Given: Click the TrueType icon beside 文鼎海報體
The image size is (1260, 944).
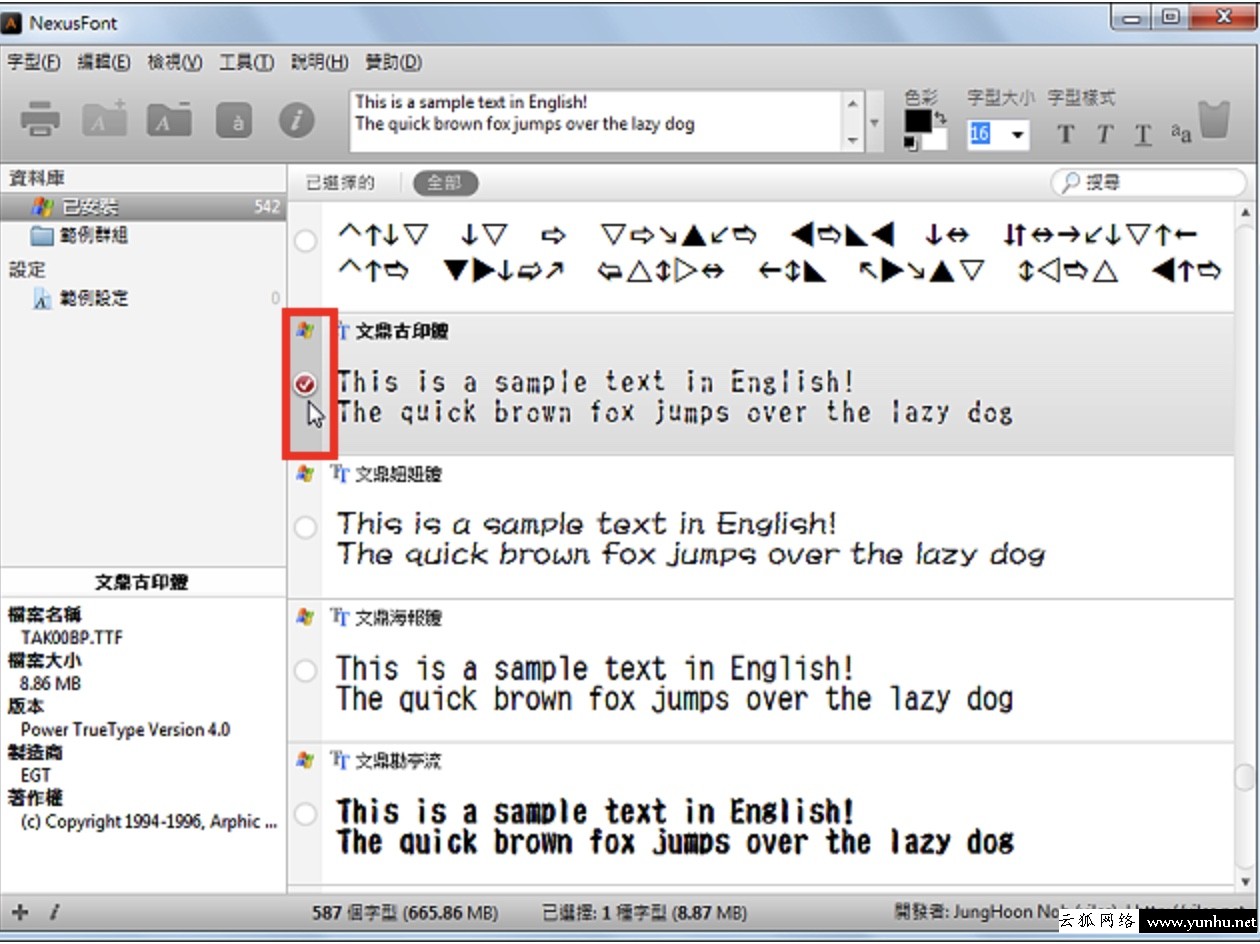Looking at the screenshot, I should (x=342, y=617).
